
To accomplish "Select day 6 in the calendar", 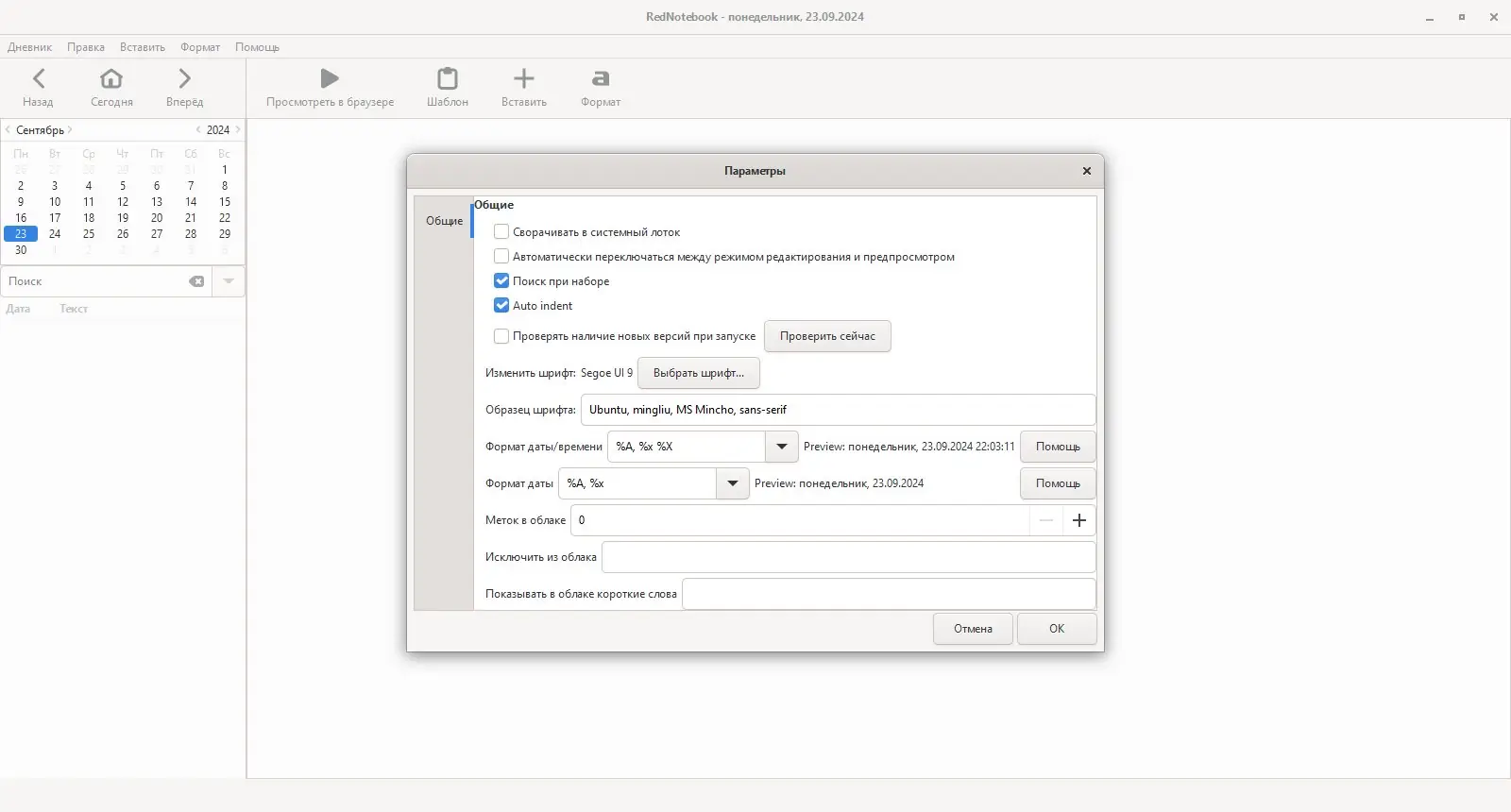I will point(157,186).
